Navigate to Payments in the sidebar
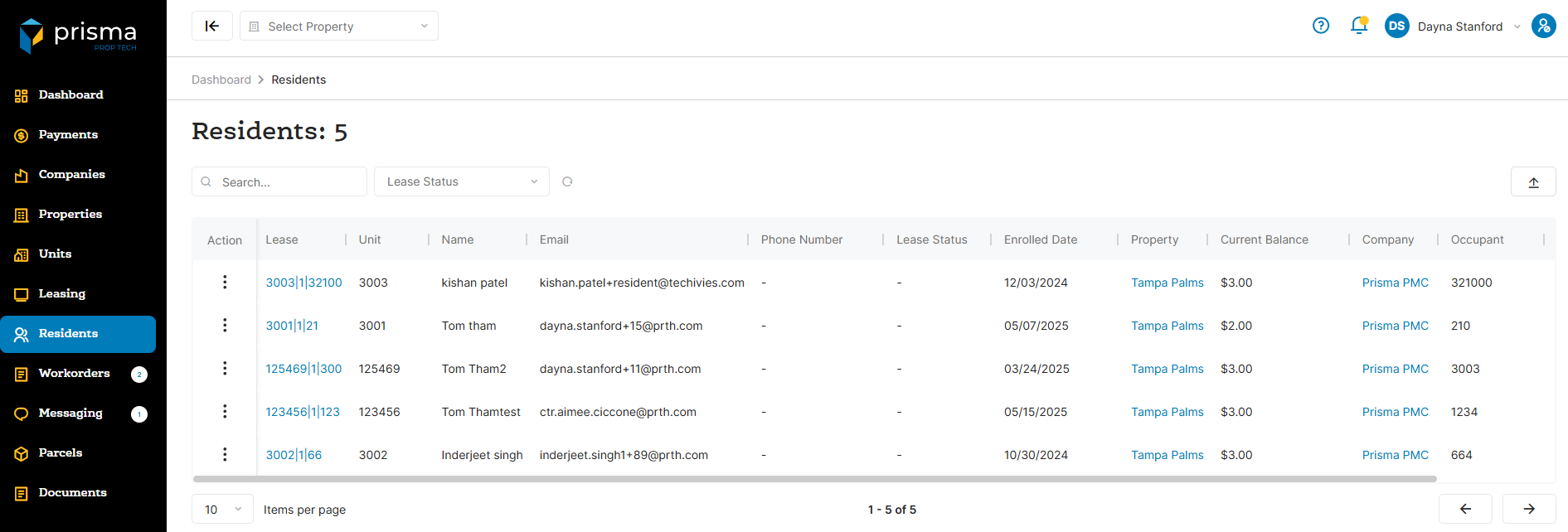 pos(68,135)
